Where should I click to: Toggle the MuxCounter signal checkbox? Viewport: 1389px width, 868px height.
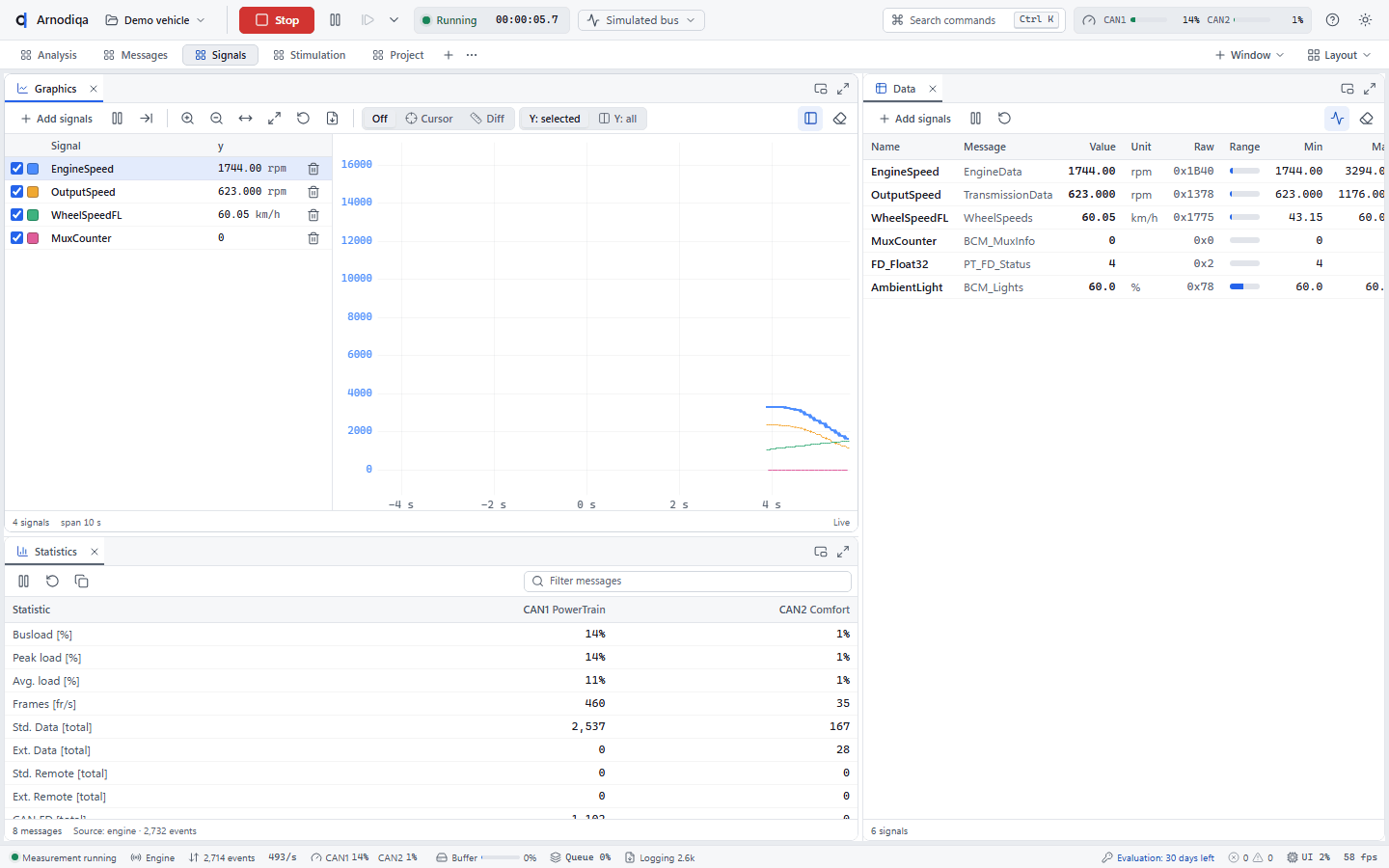16,238
